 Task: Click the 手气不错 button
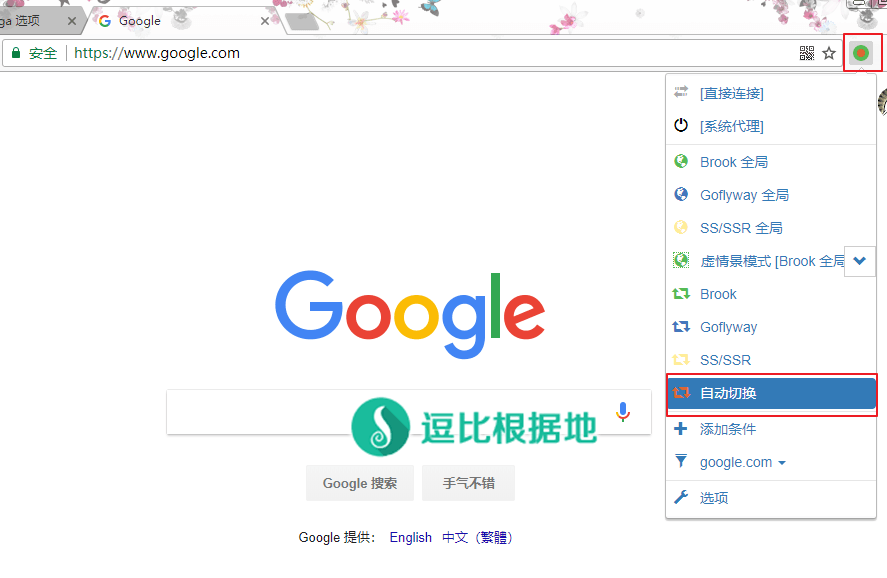point(468,483)
